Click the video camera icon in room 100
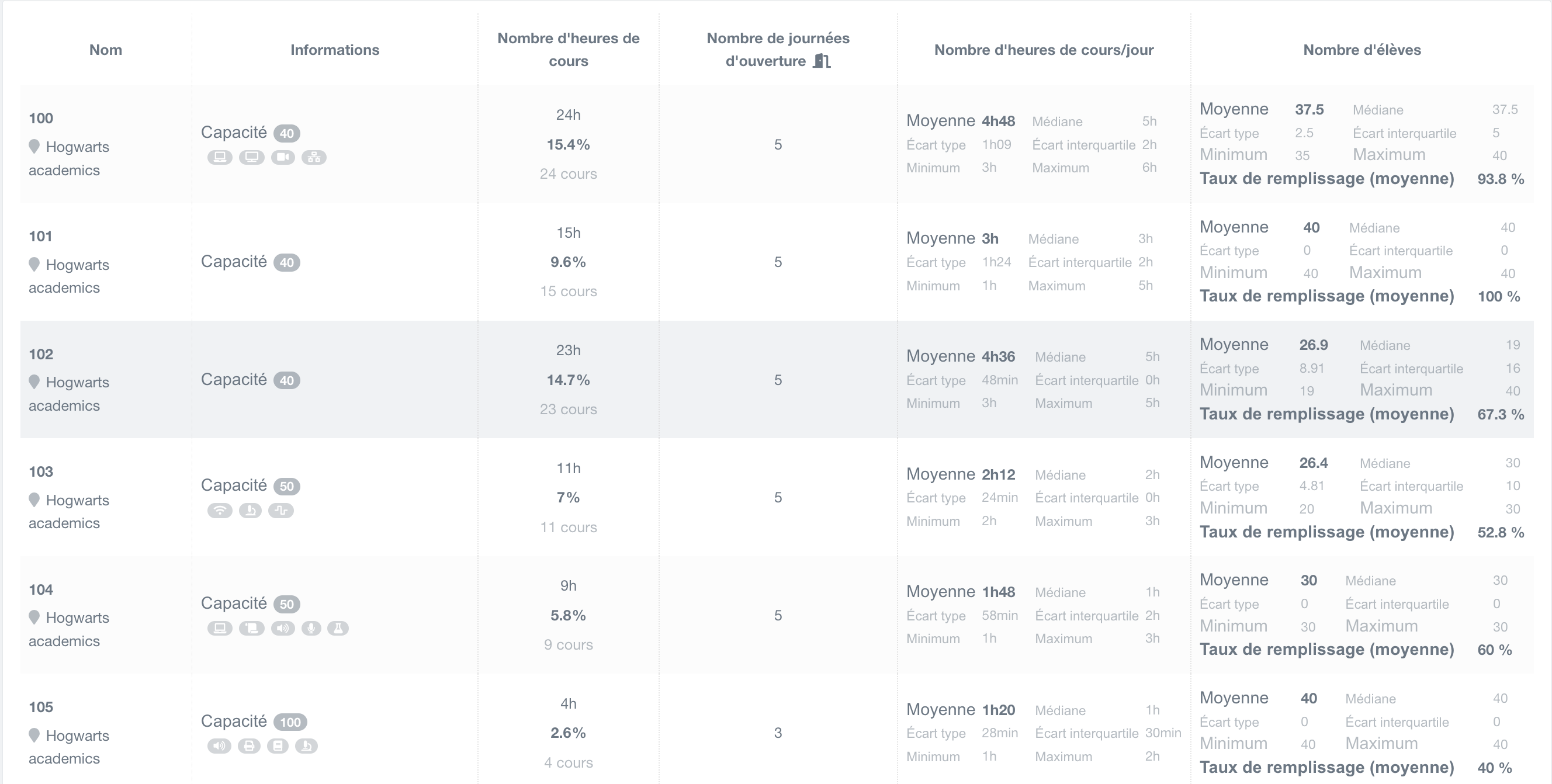The width and height of the screenshot is (1552, 784). [283, 158]
